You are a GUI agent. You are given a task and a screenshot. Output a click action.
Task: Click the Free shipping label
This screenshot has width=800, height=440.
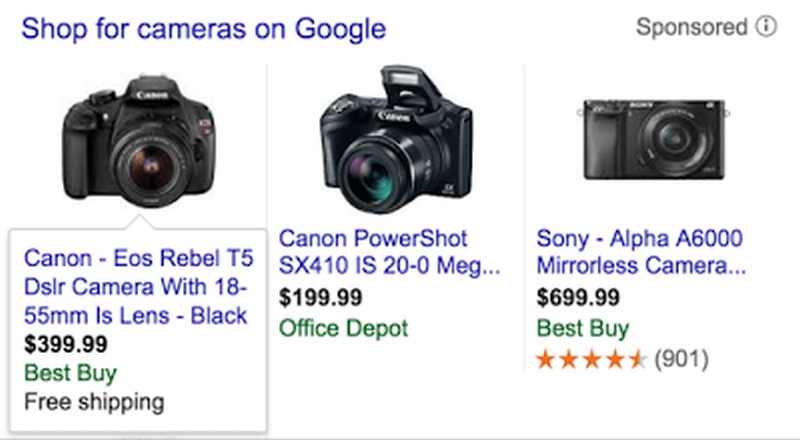94,403
